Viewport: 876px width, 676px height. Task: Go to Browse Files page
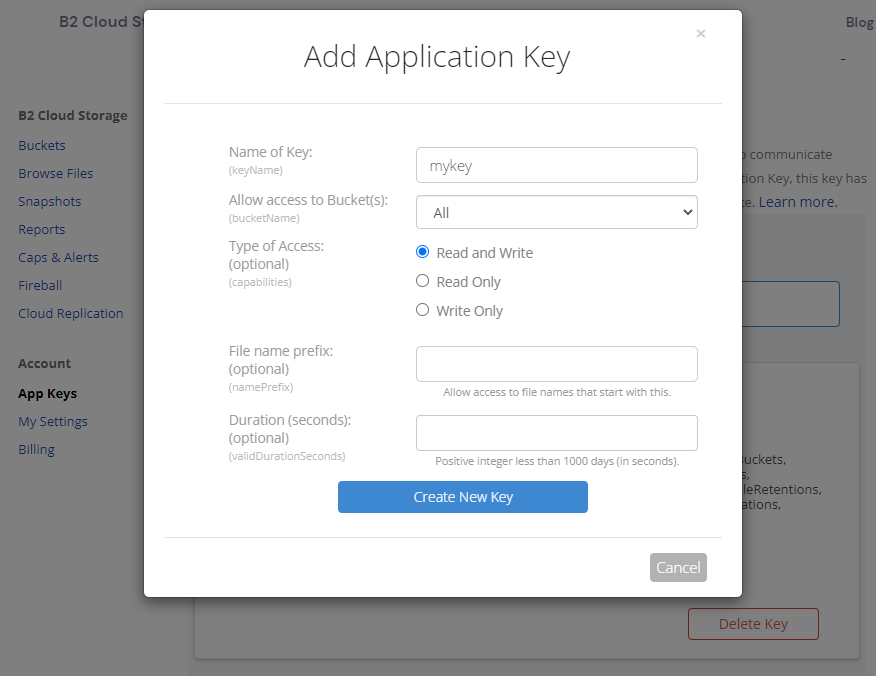[x=56, y=173]
